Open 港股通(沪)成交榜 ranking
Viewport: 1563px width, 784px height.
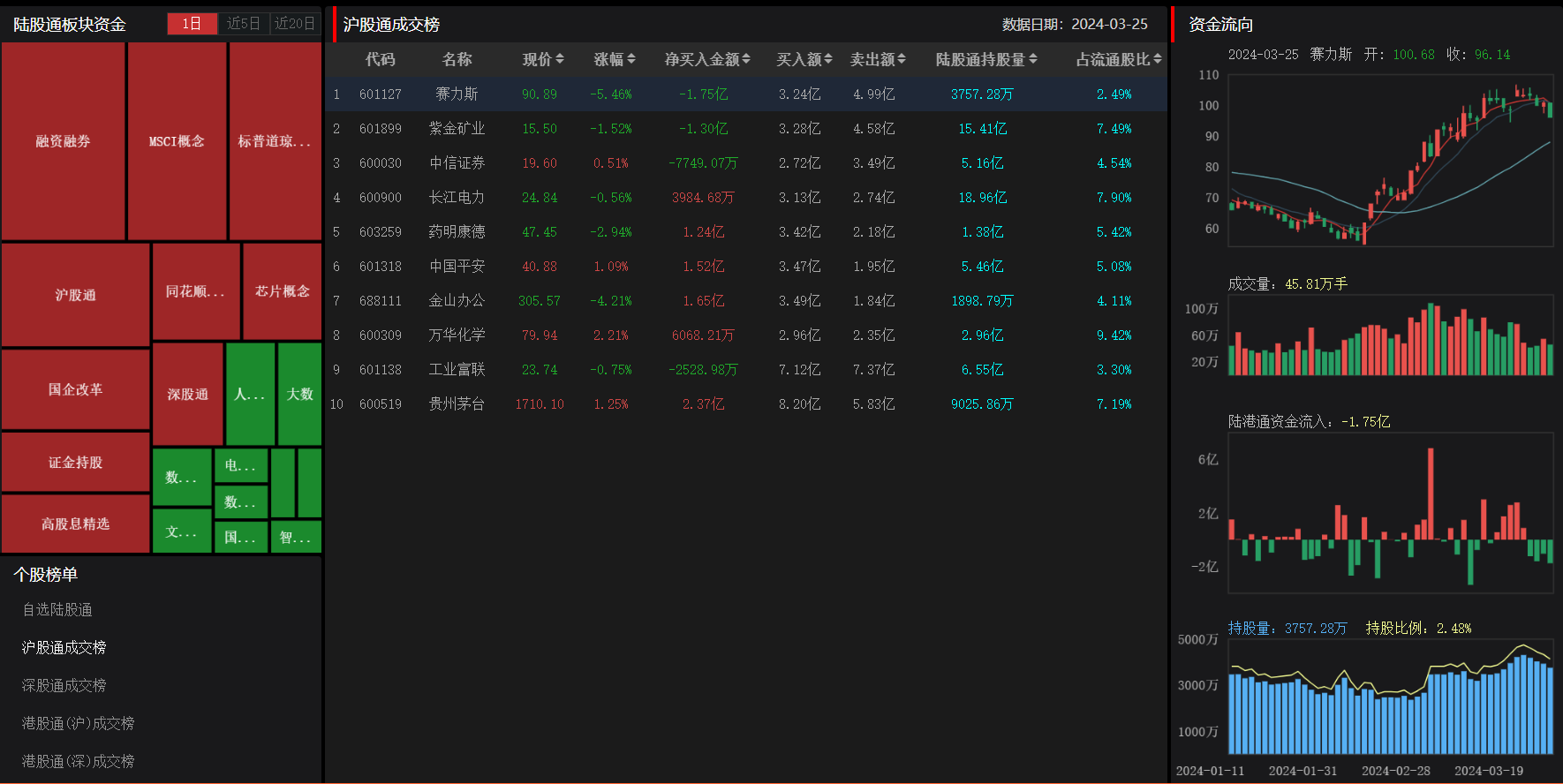point(78,724)
